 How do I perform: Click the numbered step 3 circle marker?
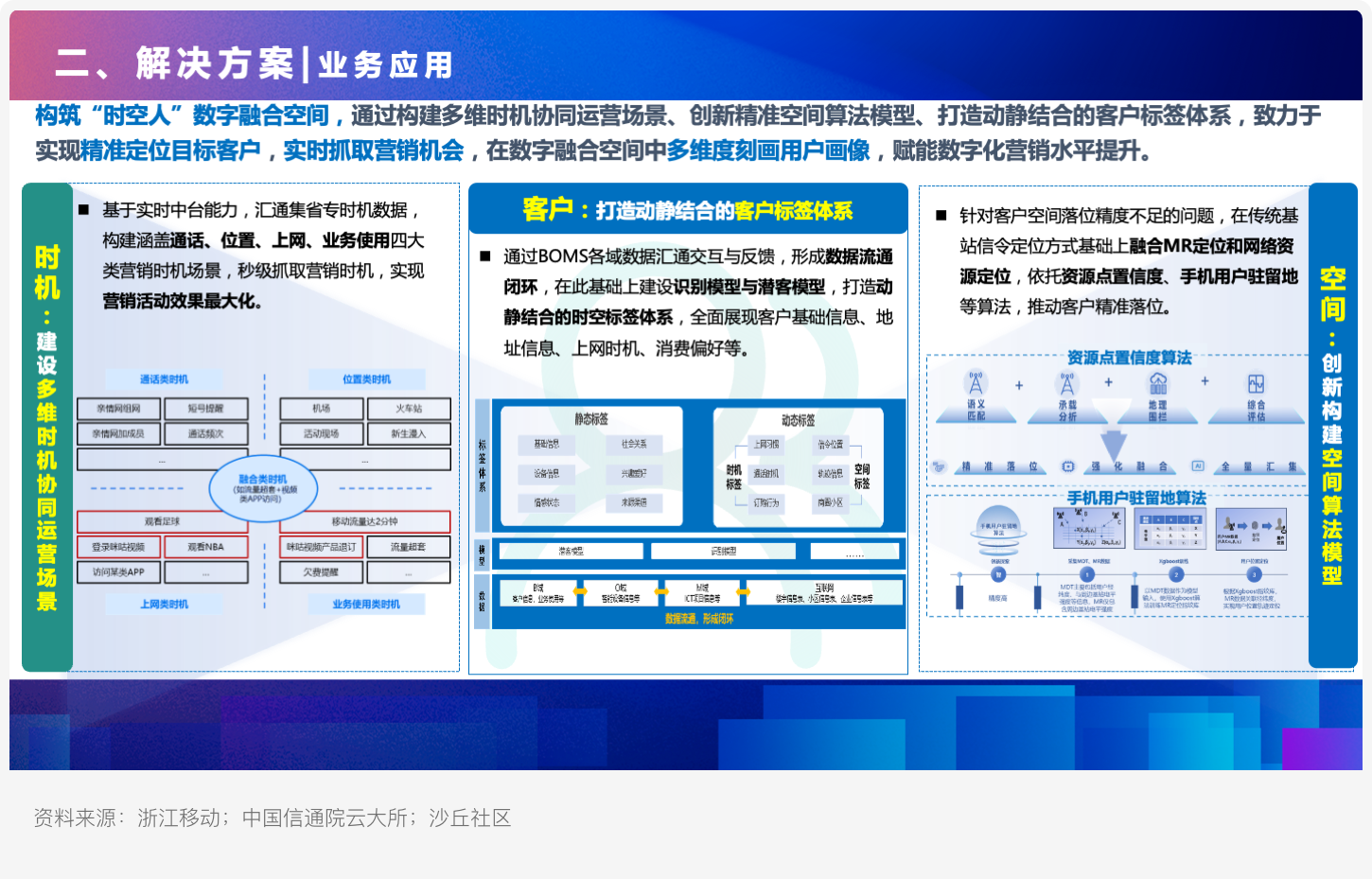pos(1254,574)
